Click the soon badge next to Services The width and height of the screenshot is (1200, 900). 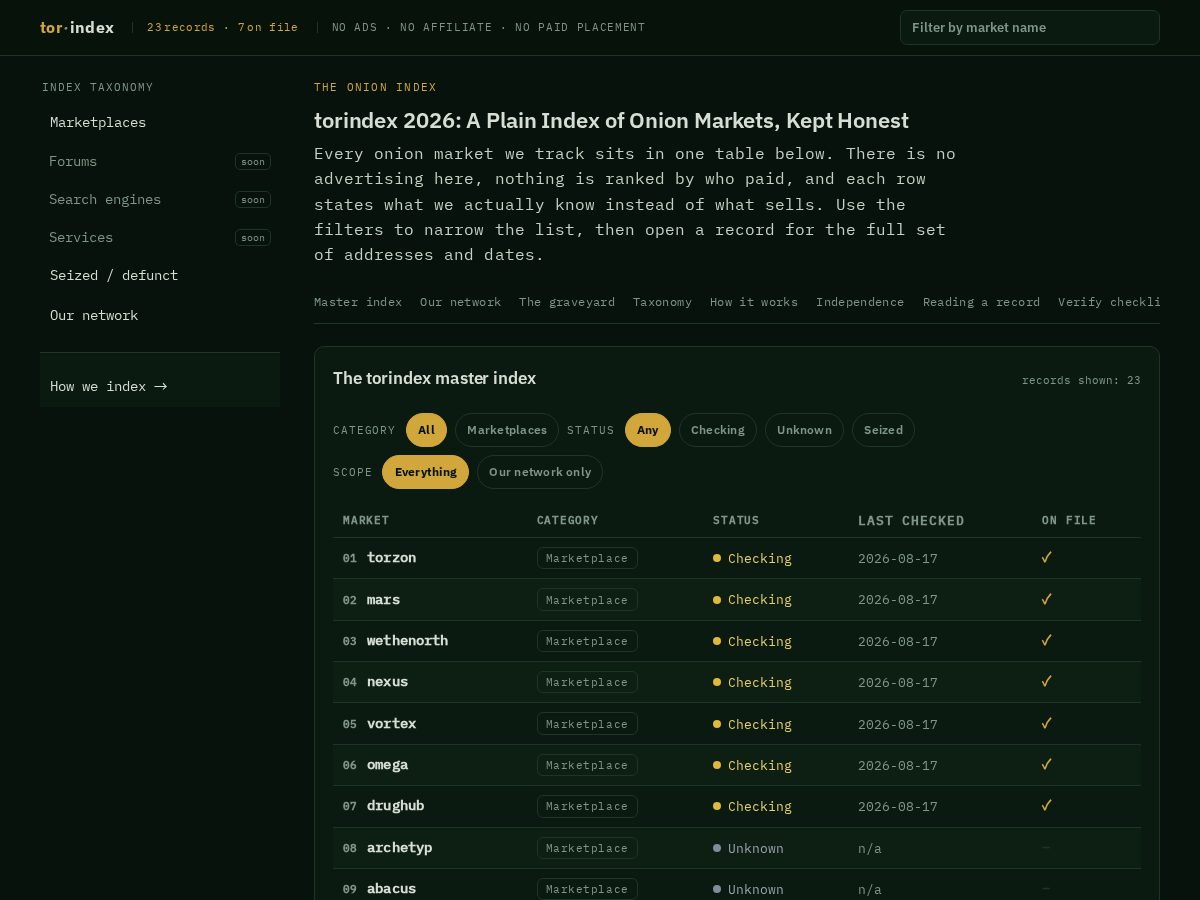tap(253, 237)
